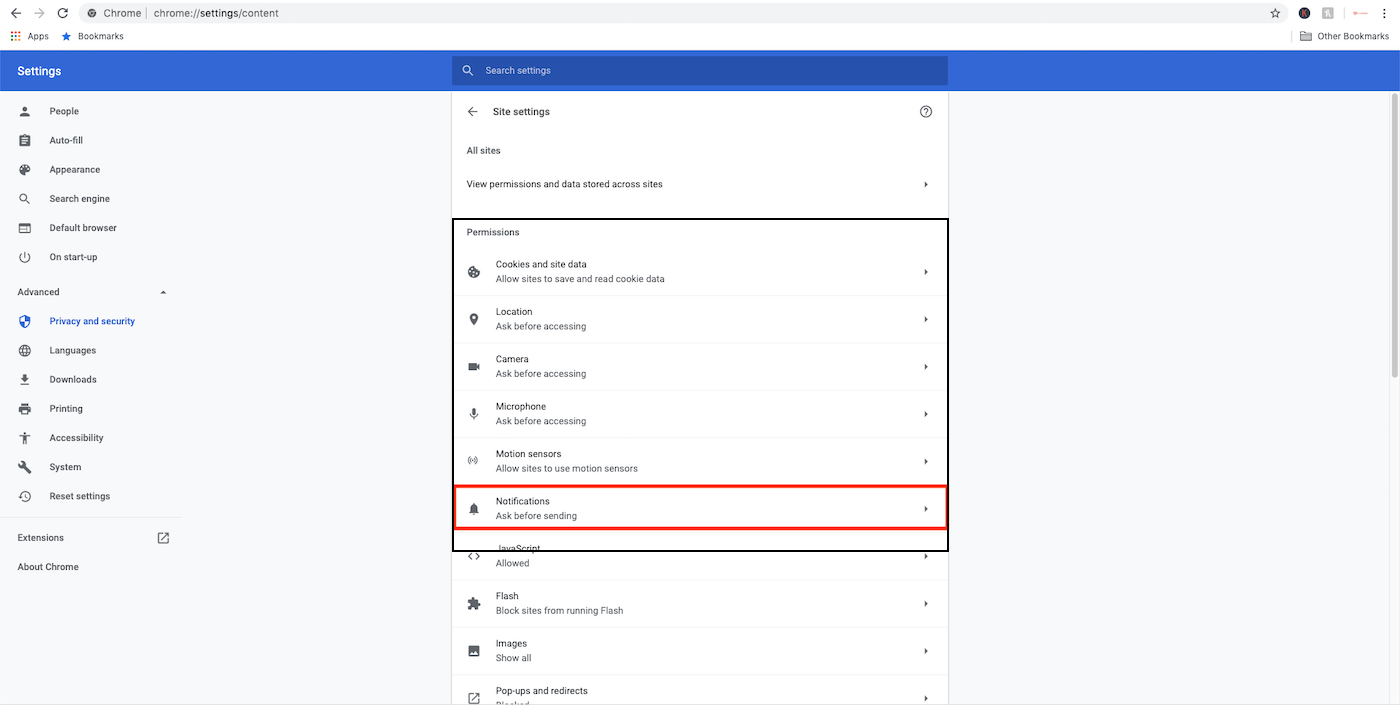The image size is (1400, 705).
Task: Reload the page using the refresh icon
Action: coord(63,13)
